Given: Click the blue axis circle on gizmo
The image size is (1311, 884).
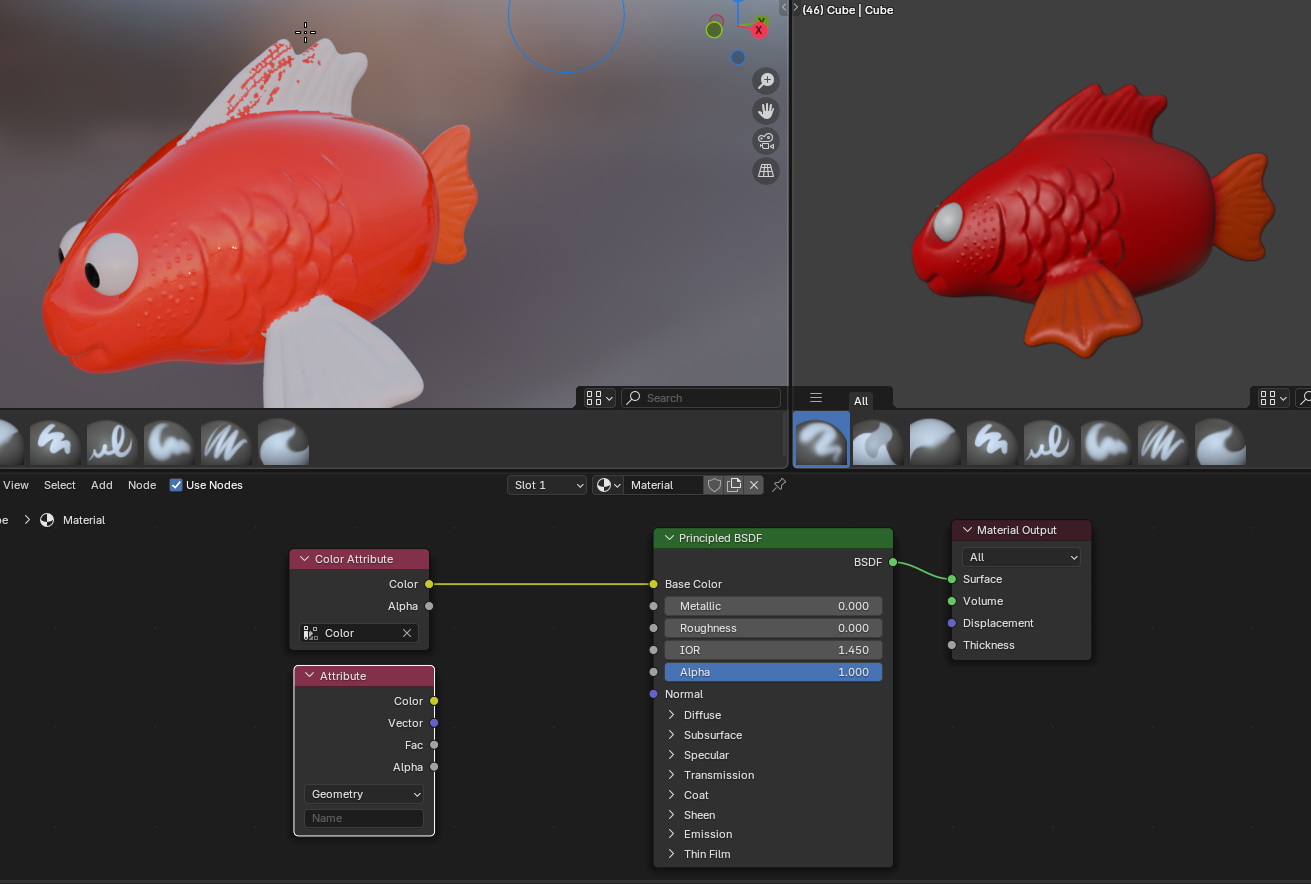Looking at the screenshot, I should point(738,58).
